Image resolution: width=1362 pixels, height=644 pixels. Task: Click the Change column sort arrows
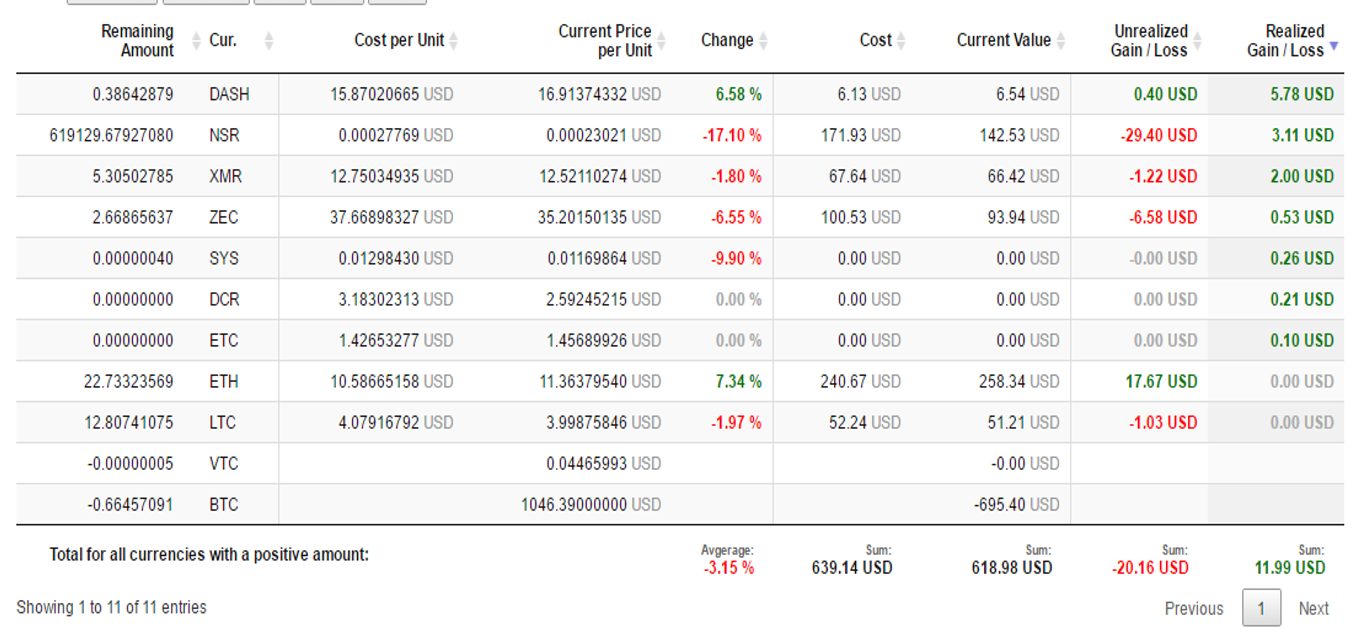(x=764, y=41)
